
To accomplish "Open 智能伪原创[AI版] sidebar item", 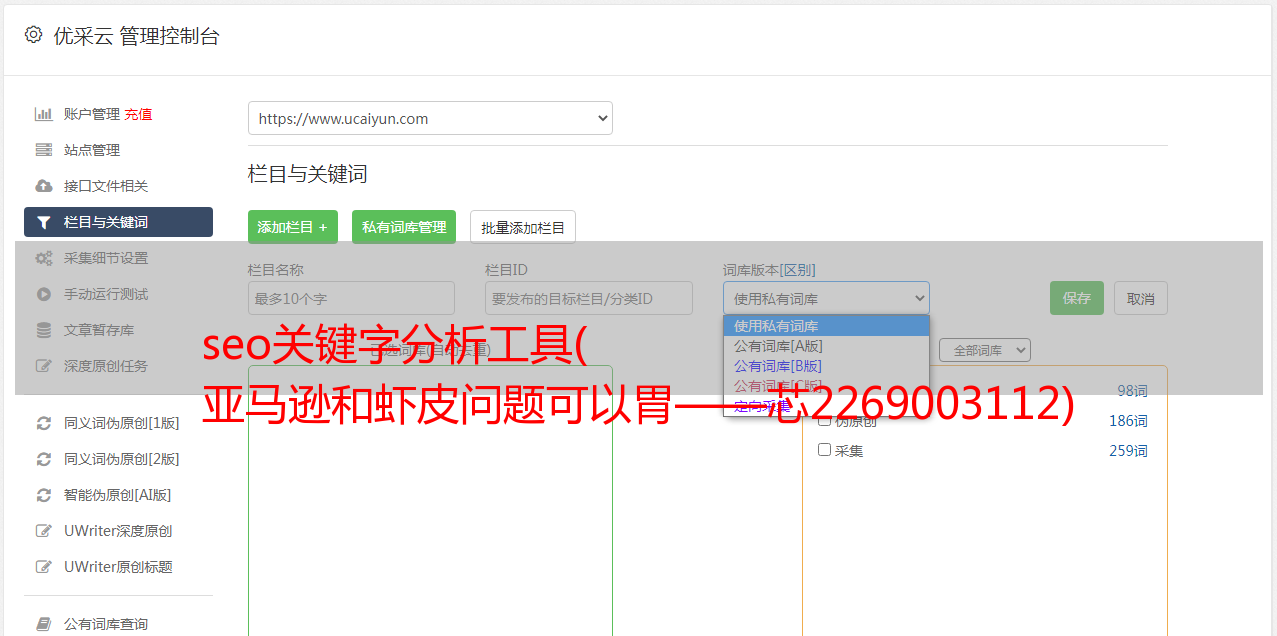I will click(118, 495).
